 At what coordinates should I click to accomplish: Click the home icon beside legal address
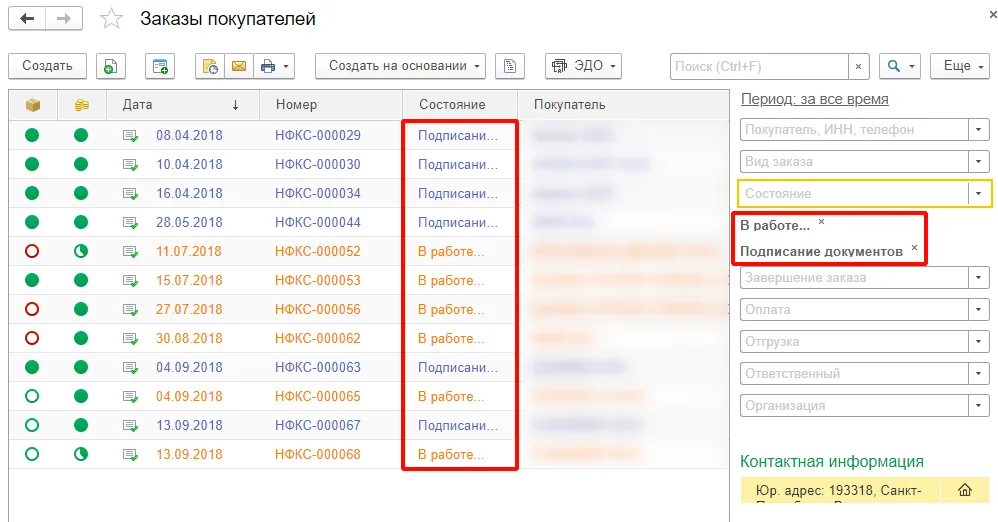(x=965, y=490)
